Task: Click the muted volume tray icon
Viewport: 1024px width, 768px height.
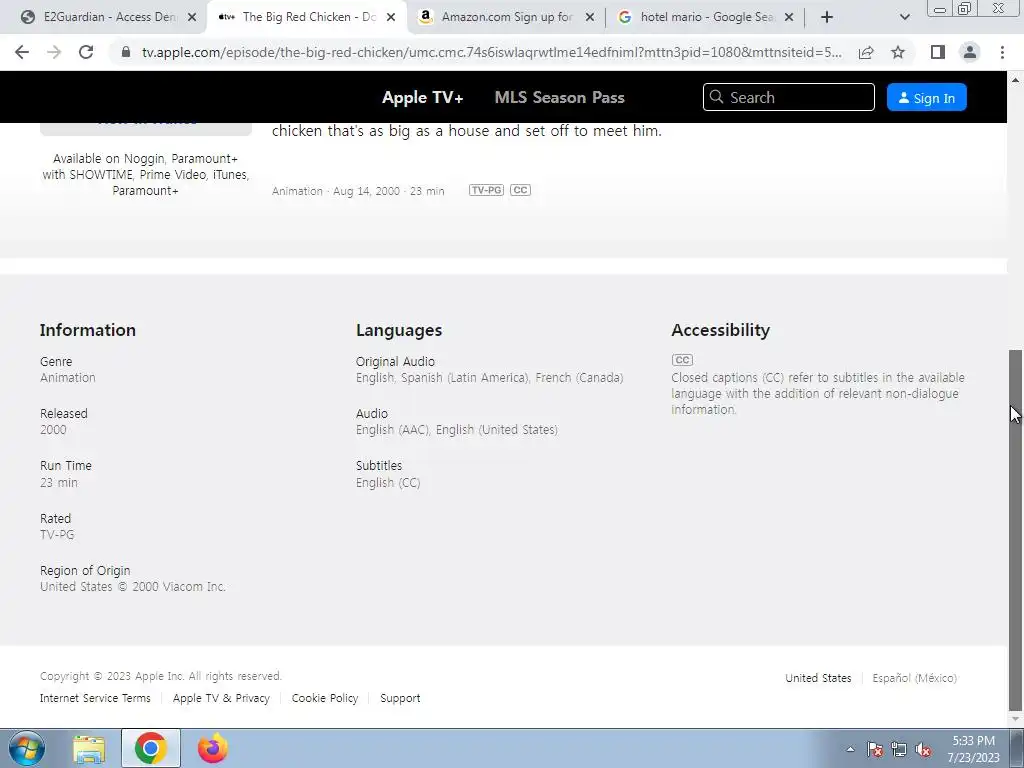Action: pyautogui.click(x=923, y=749)
